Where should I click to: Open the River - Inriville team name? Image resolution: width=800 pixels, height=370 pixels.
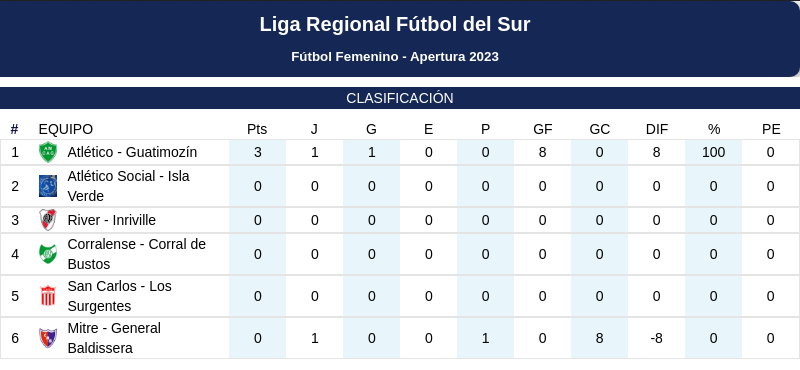click(112, 220)
